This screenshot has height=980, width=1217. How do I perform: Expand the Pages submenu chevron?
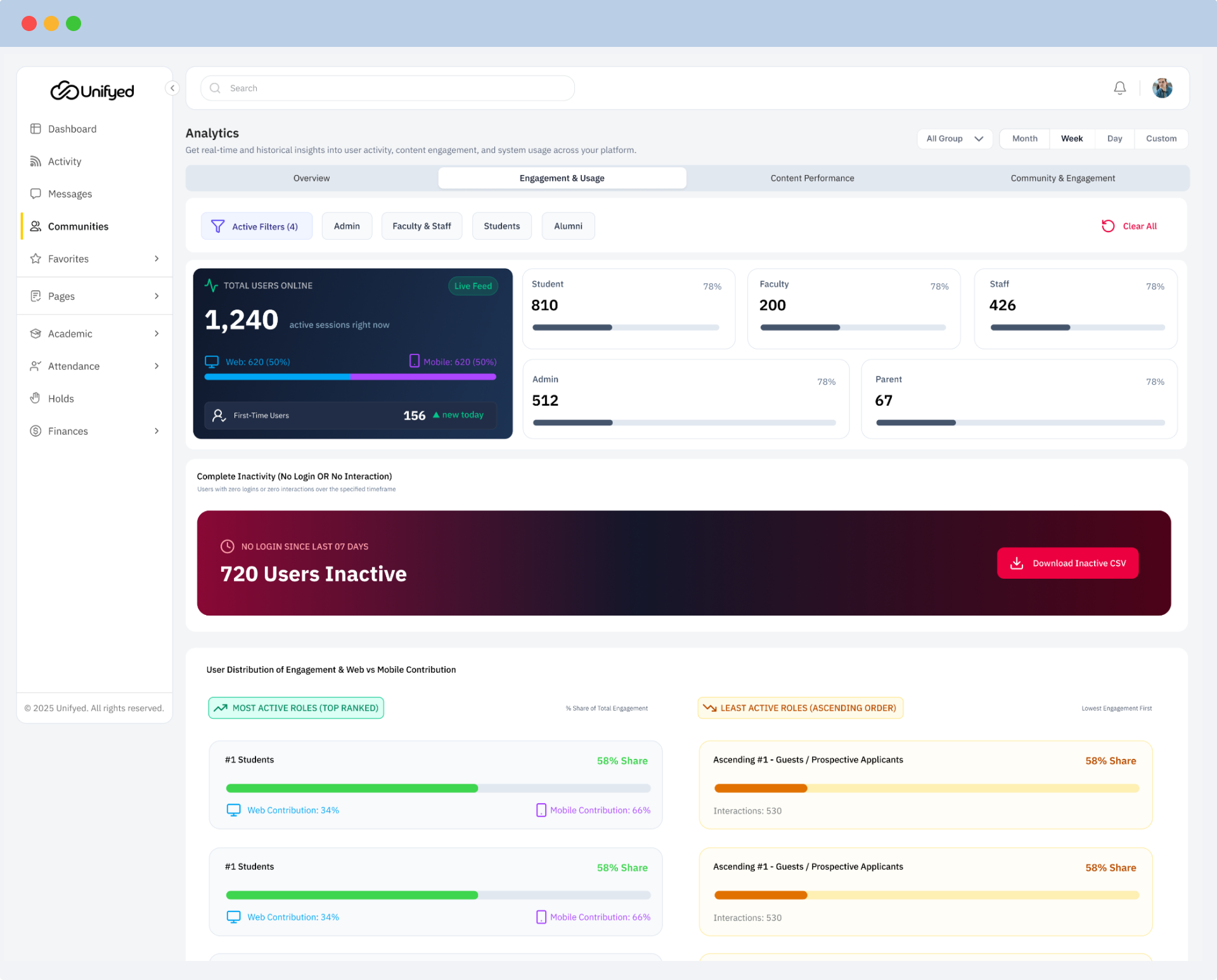click(x=157, y=296)
